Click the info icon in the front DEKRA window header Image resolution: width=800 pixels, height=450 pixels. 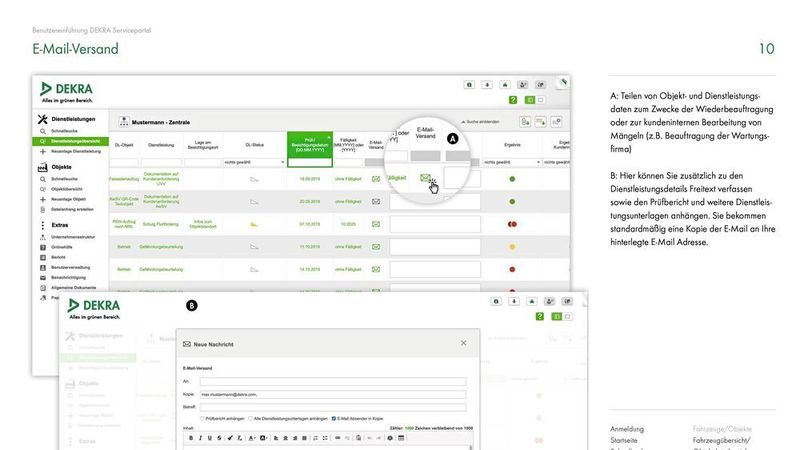(496, 302)
